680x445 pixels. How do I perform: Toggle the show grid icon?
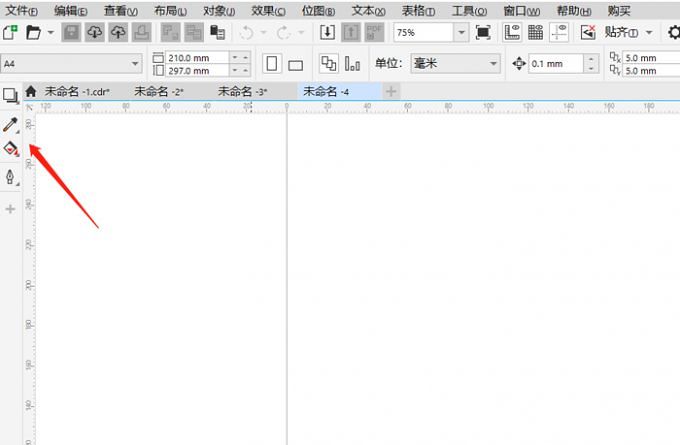tap(536, 33)
